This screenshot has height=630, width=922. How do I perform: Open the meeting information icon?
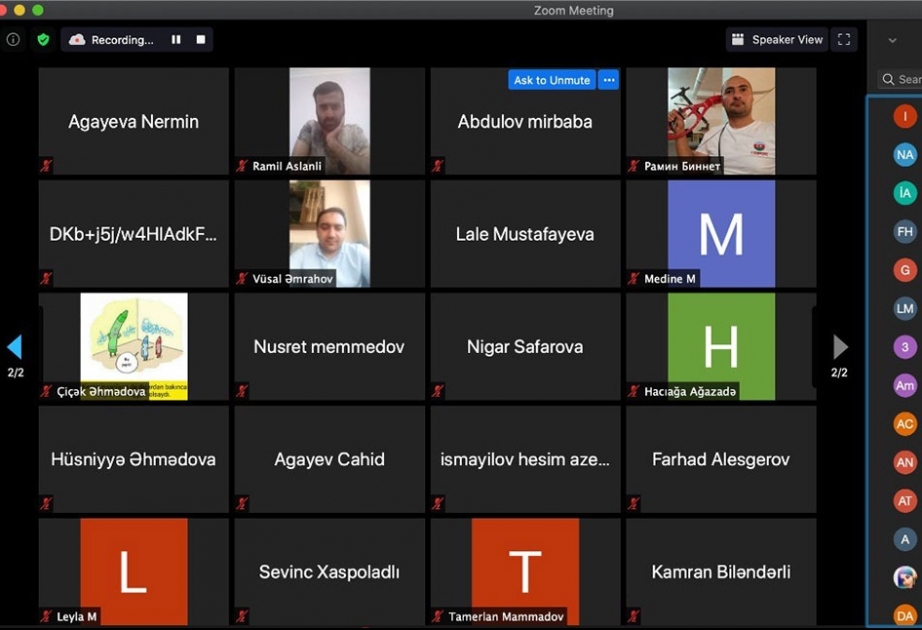click(13, 39)
